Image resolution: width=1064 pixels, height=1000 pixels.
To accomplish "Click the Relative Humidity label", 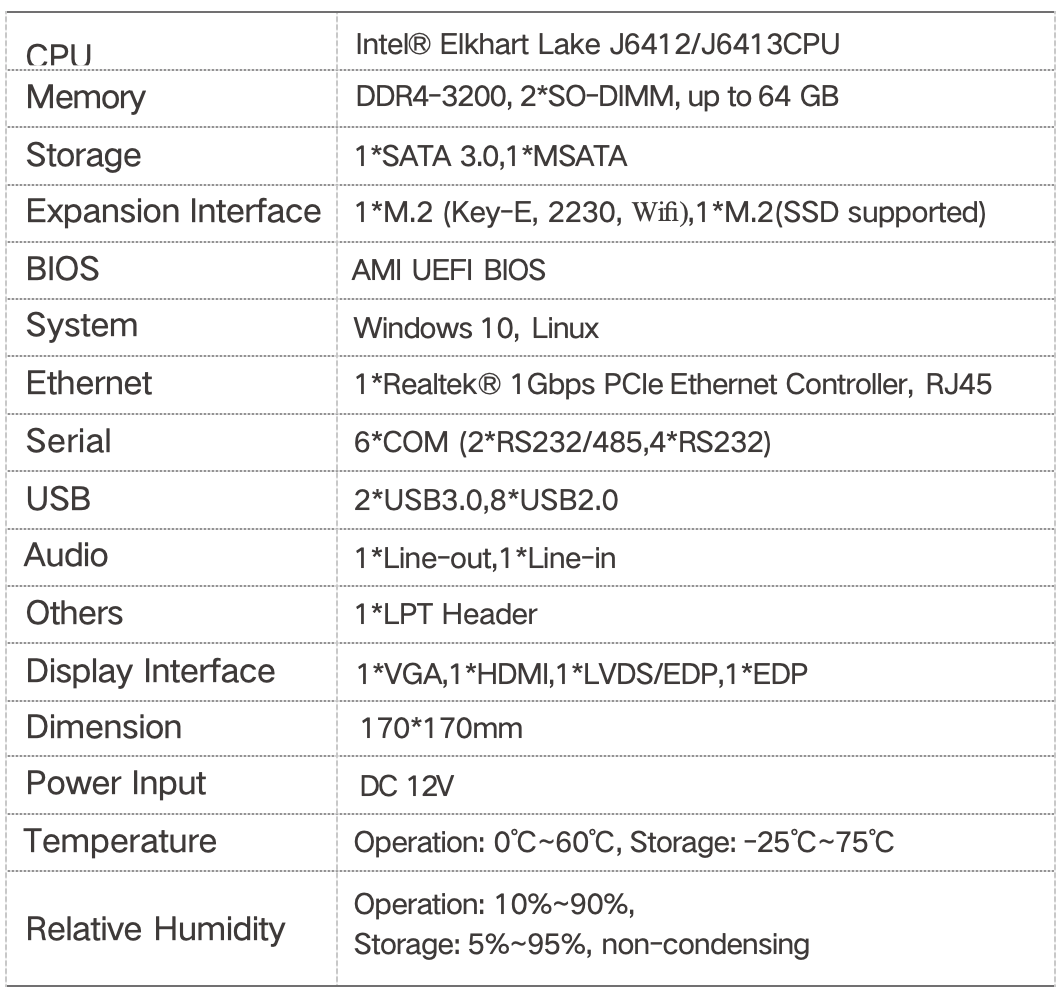I will point(155,929).
